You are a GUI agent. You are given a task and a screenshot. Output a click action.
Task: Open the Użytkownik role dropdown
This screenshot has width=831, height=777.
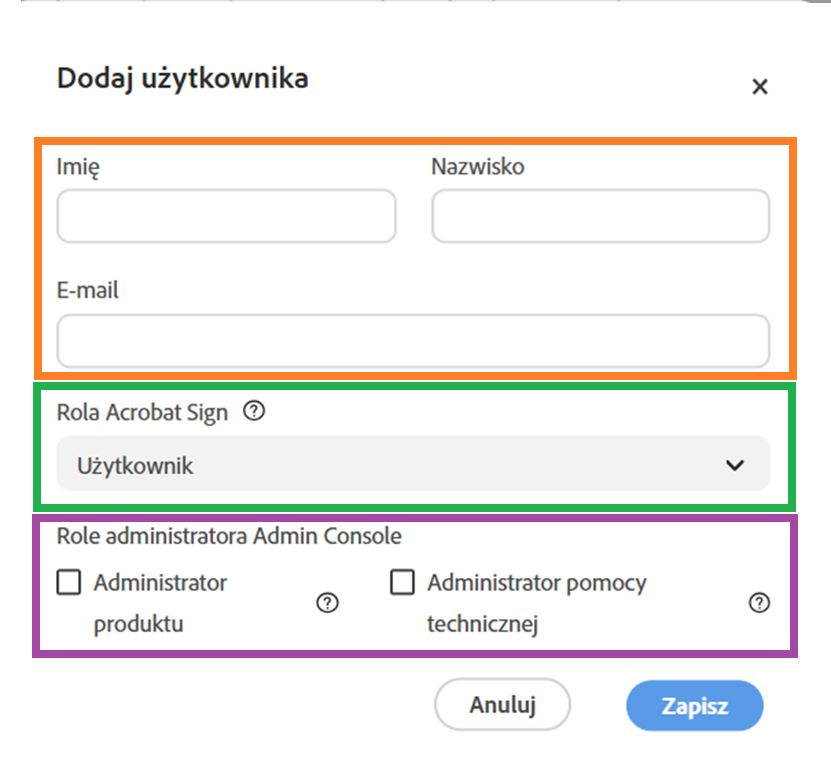pos(413,464)
